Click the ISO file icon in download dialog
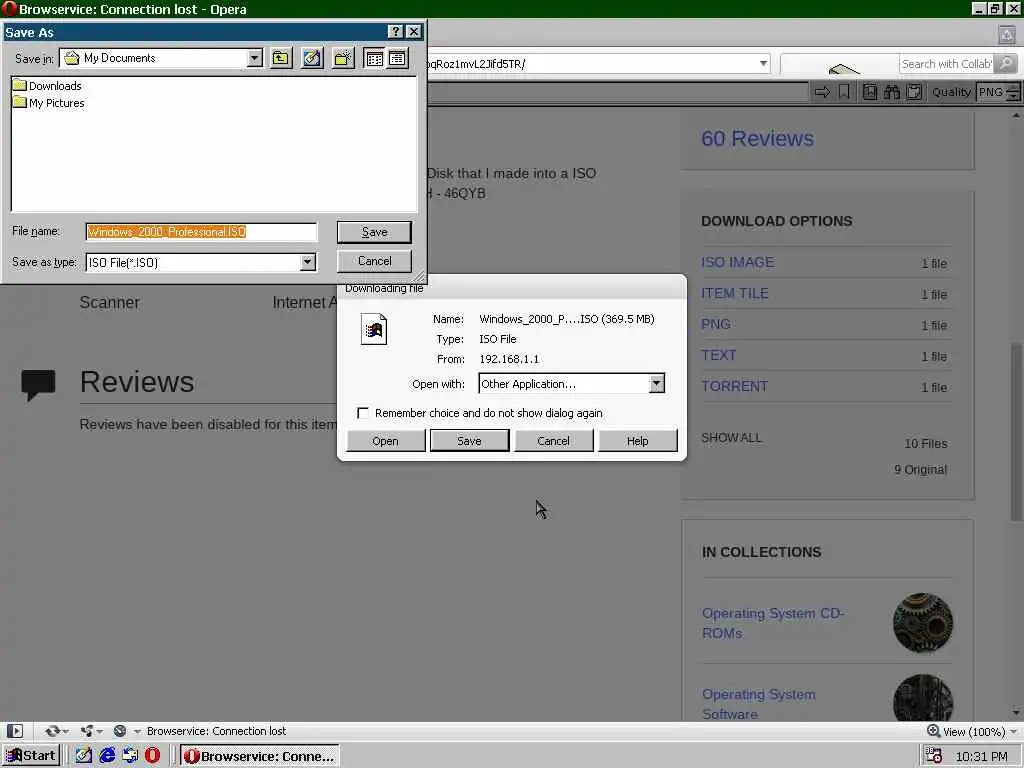1024x768 pixels. point(374,329)
